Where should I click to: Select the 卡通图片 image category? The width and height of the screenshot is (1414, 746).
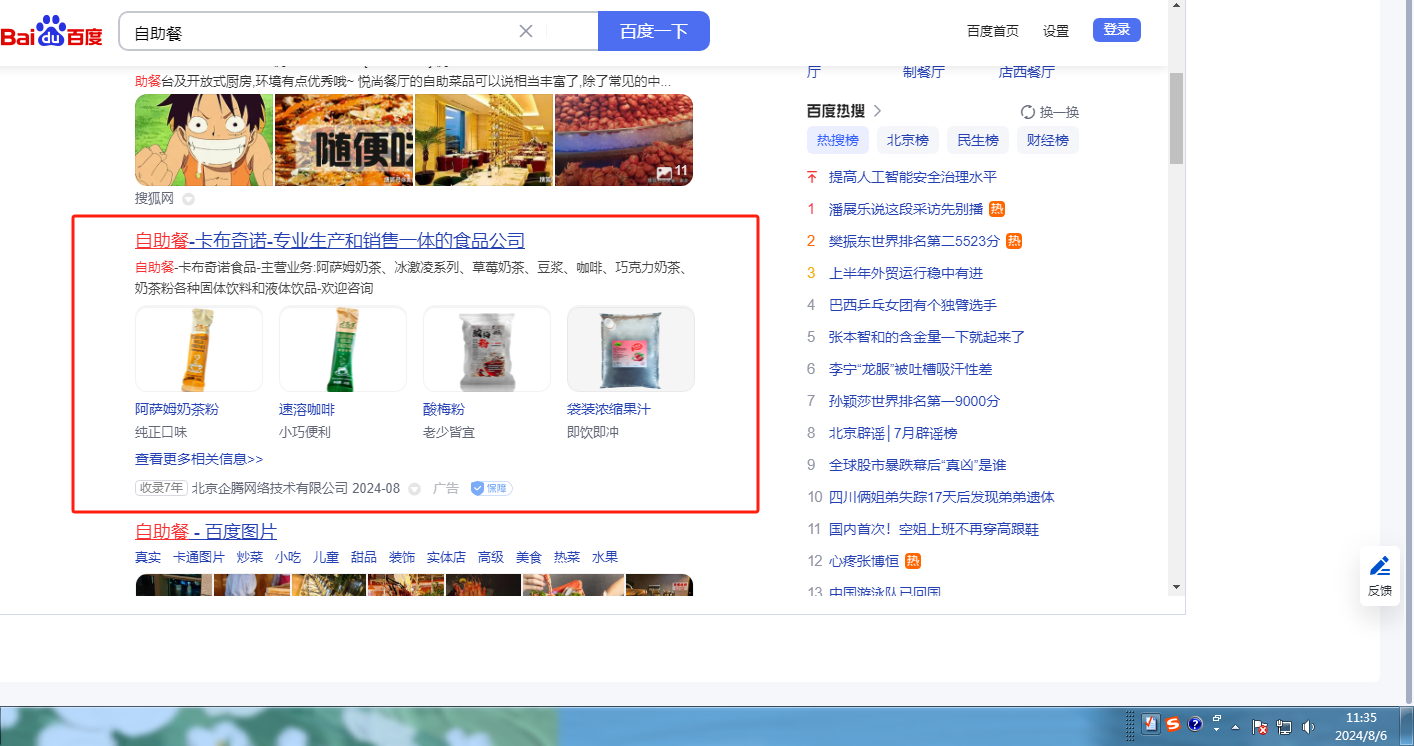click(199, 557)
